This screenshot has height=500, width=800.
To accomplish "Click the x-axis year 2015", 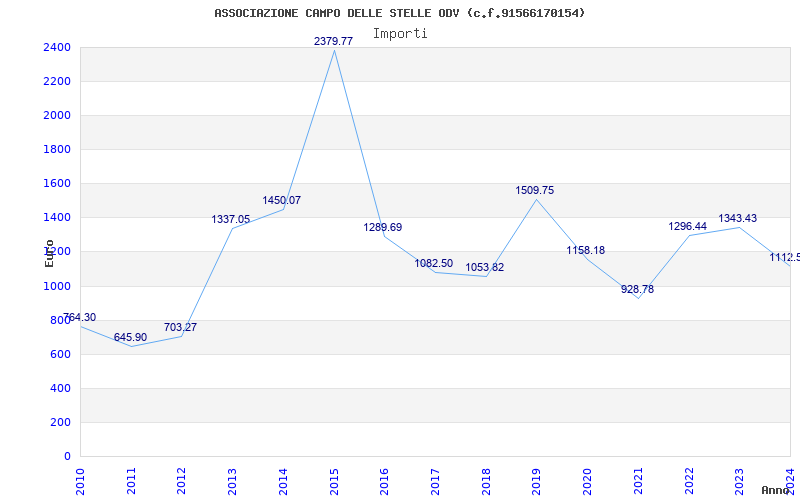I will point(334,482).
